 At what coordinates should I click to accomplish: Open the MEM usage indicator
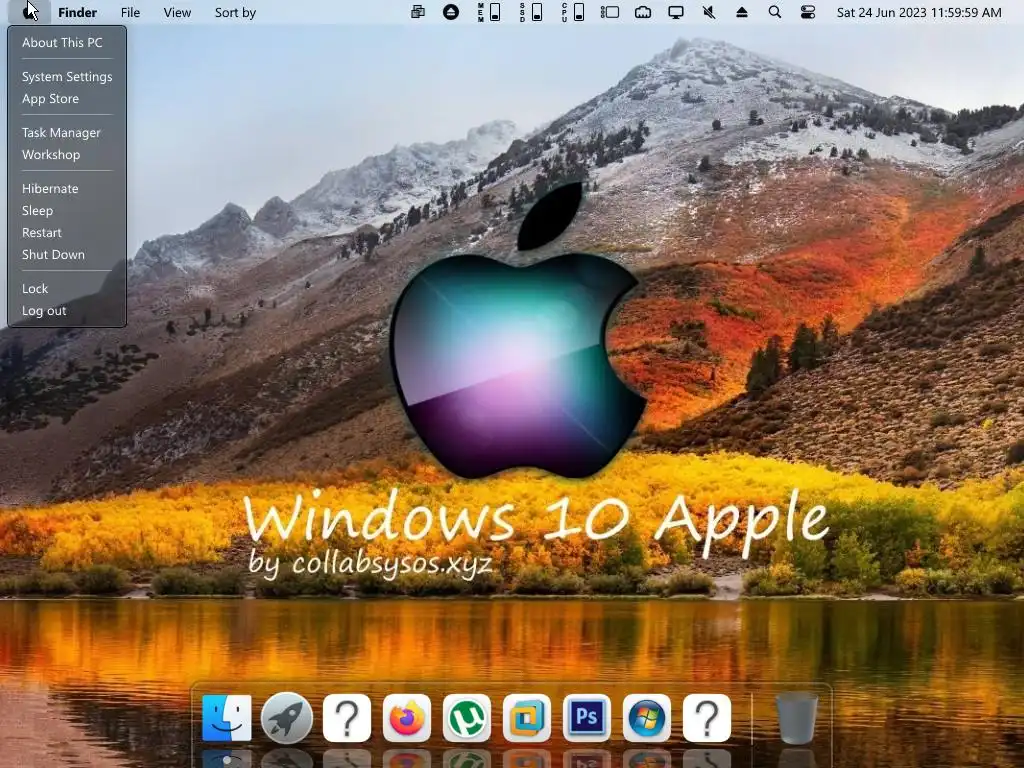(489, 12)
